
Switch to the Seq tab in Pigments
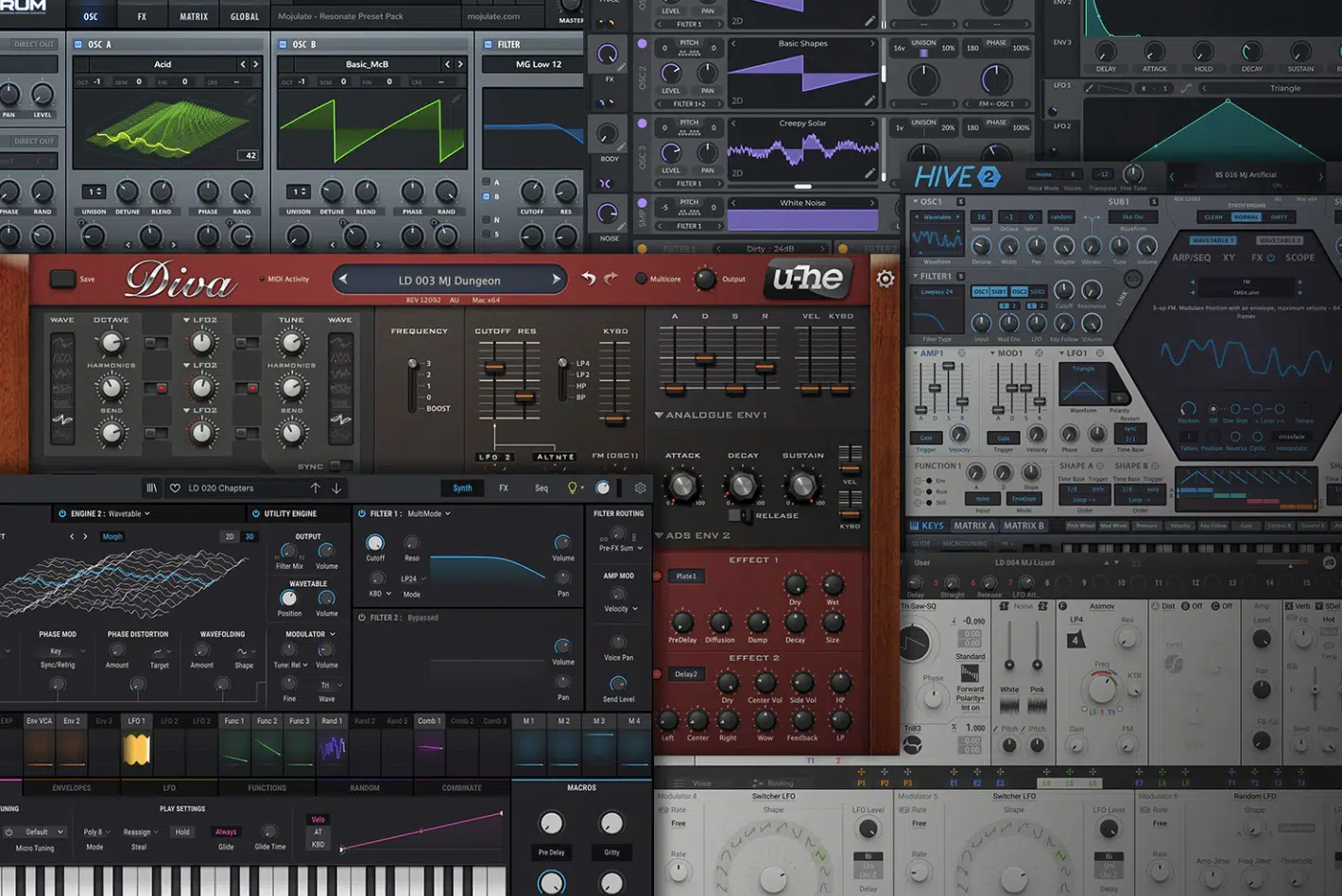point(542,488)
